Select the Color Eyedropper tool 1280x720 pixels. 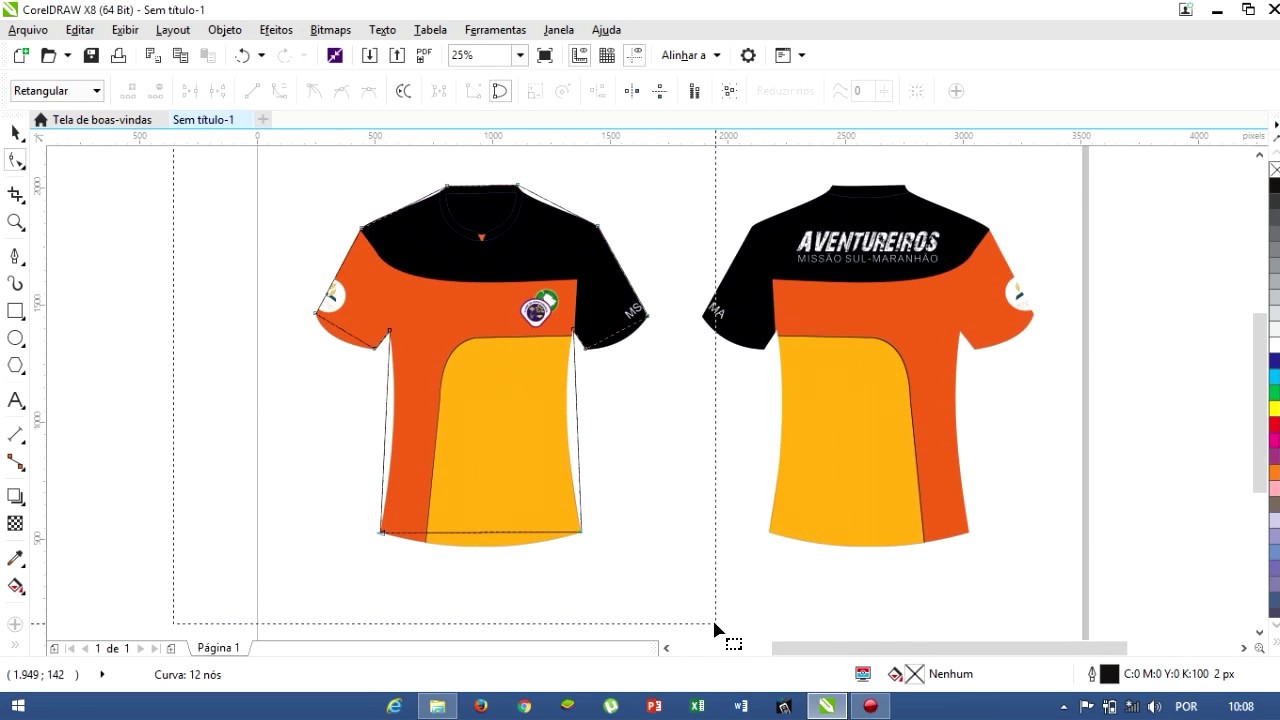[x=15, y=558]
